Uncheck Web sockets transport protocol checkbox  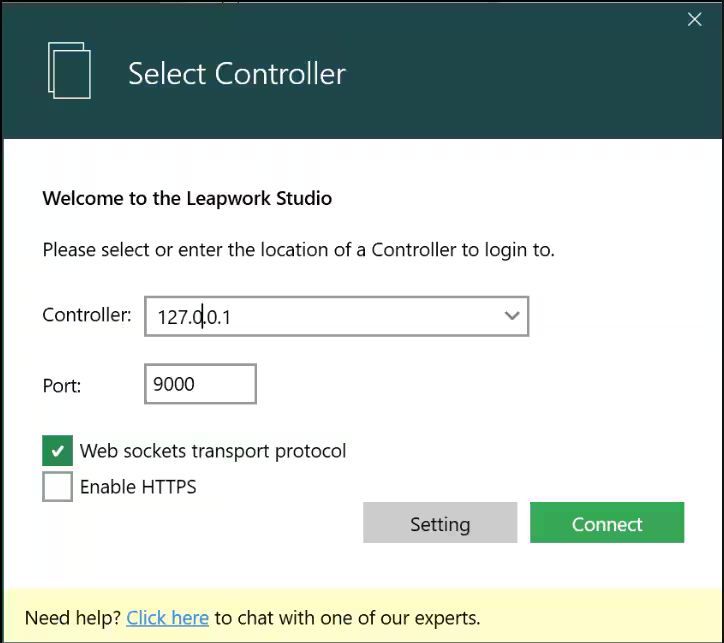click(x=58, y=451)
